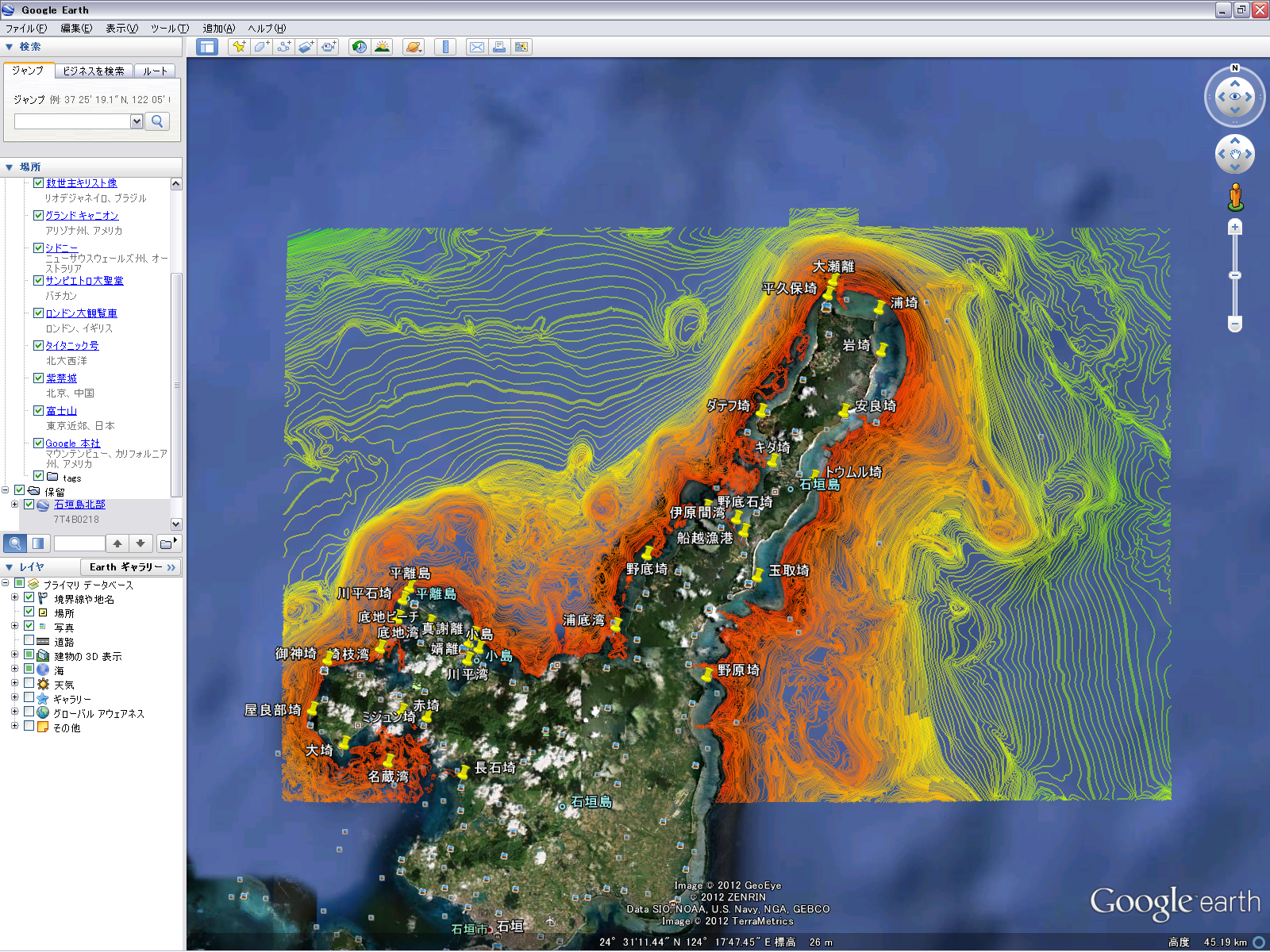1270x952 pixels.
Task: Open the historical imagery clock tool
Action: [x=360, y=47]
